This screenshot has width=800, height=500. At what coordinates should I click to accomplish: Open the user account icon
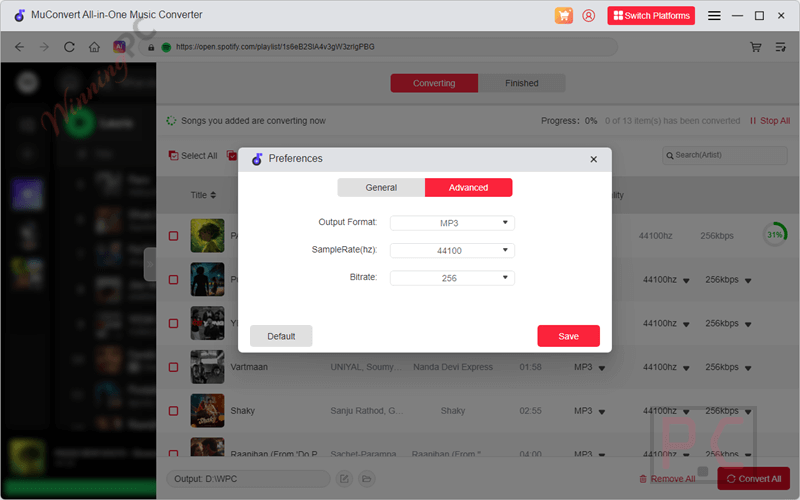(x=588, y=15)
